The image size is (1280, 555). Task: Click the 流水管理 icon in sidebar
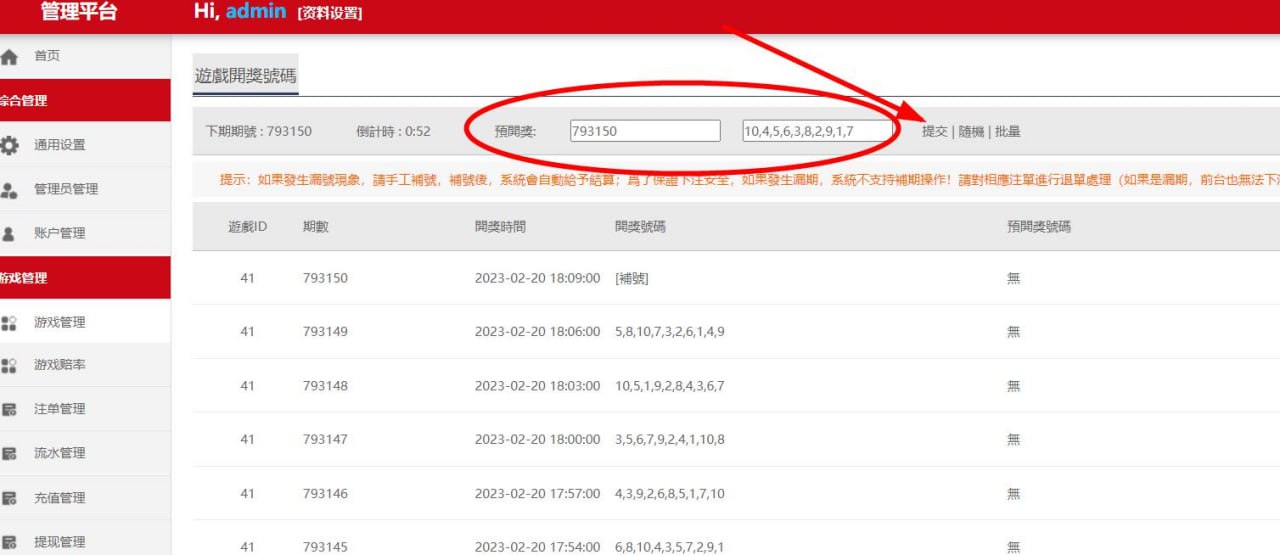point(10,453)
